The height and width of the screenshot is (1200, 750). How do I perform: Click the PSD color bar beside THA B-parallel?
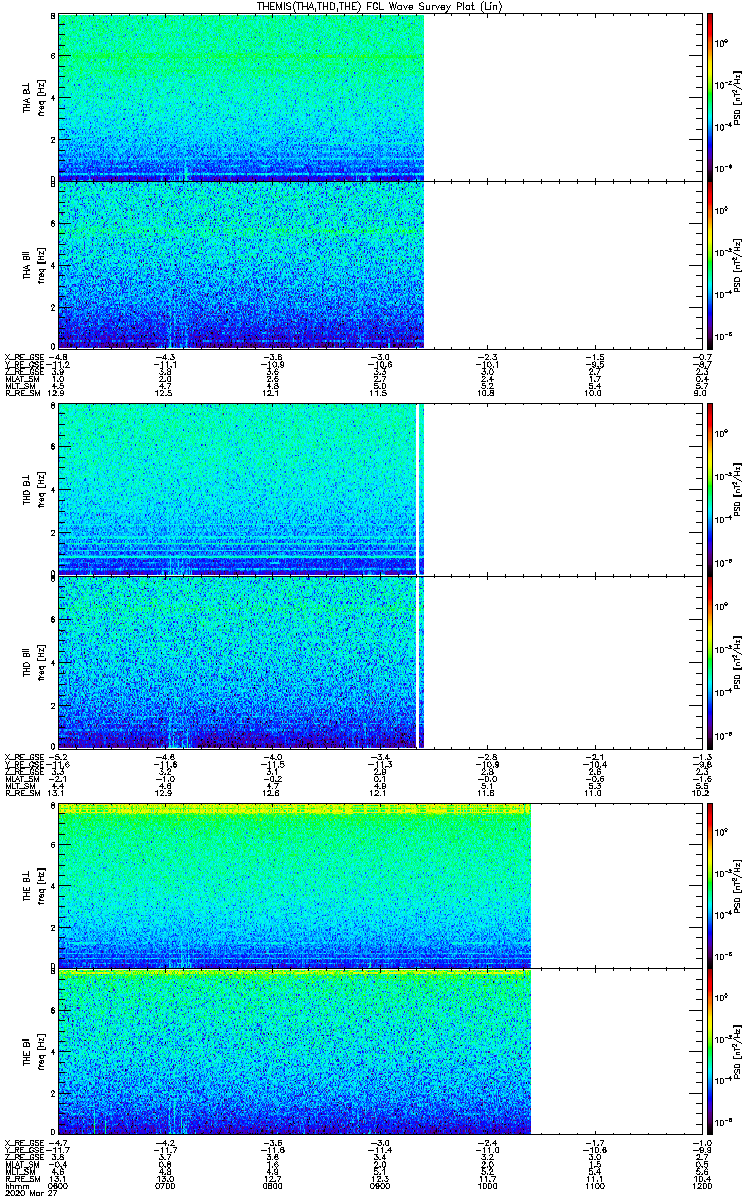click(710, 264)
